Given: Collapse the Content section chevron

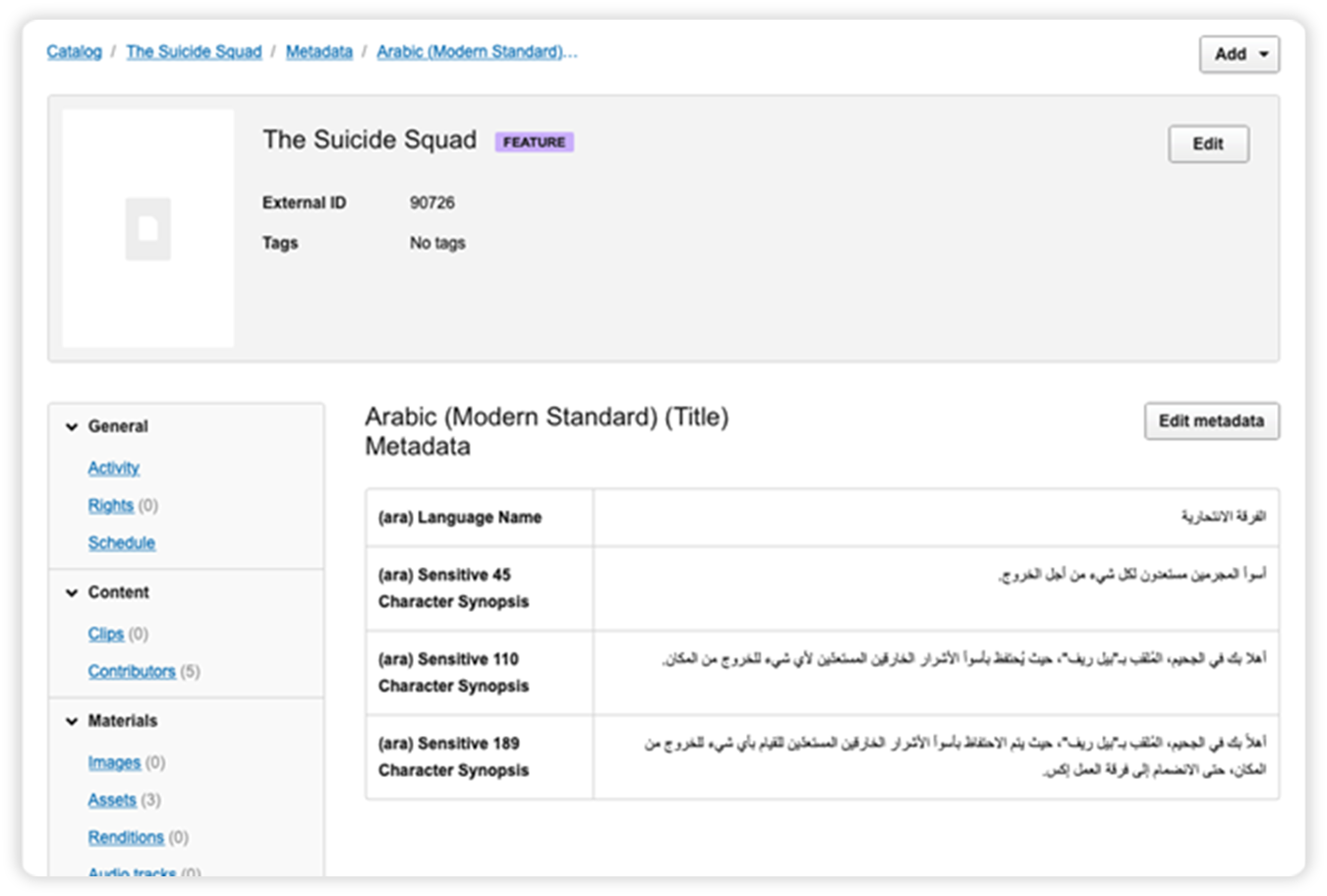Looking at the screenshot, I should [x=72, y=592].
